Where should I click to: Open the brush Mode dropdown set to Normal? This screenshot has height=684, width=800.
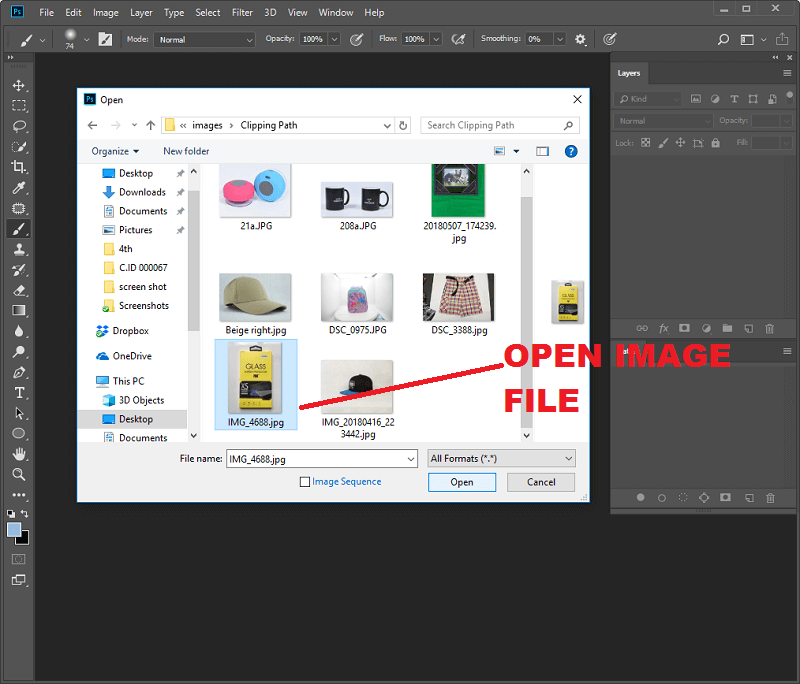tap(206, 39)
